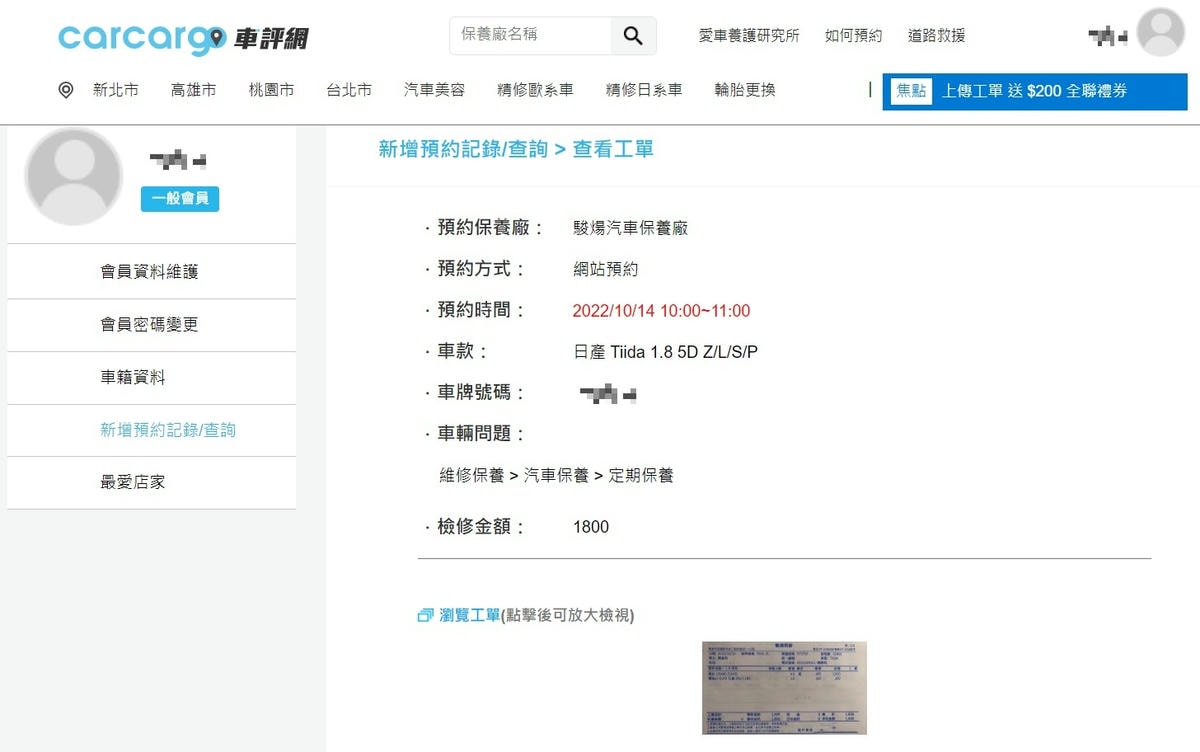Image resolution: width=1200 pixels, height=752 pixels.
Task: Click the red 2022/10/14 10:00~11:00 time
Action: 661,311
